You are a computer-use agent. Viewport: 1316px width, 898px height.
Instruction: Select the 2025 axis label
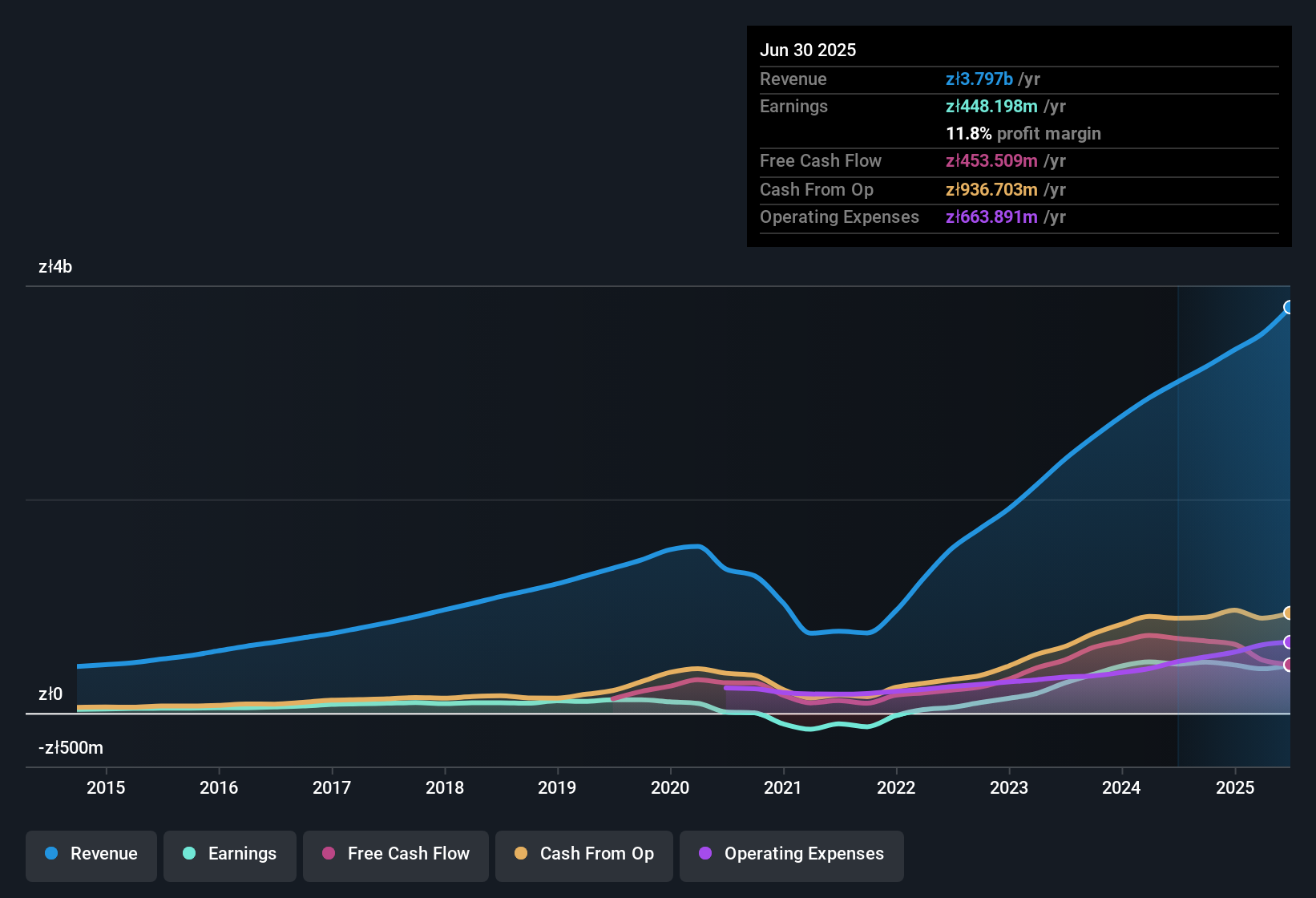(1235, 787)
